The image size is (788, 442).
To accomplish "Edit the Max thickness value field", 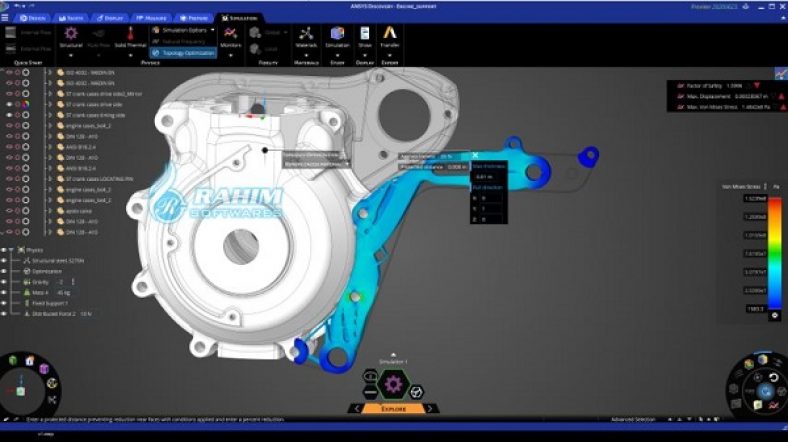I will click(x=488, y=177).
